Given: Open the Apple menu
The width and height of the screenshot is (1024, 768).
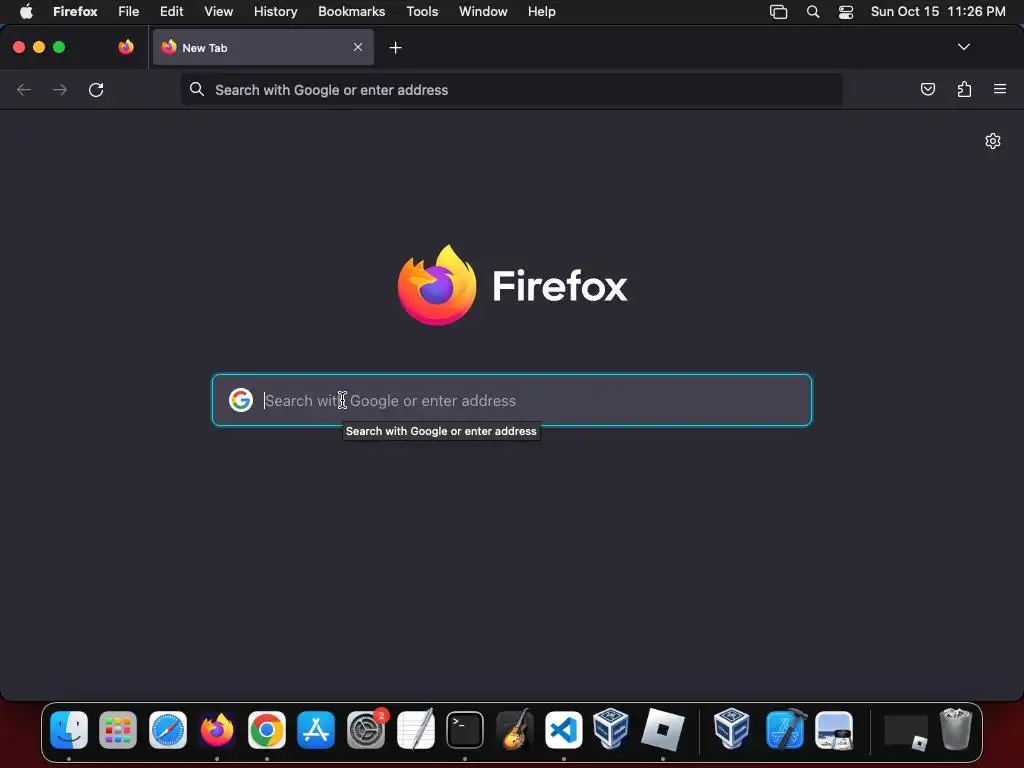Looking at the screenshot, I should point(26,11).
